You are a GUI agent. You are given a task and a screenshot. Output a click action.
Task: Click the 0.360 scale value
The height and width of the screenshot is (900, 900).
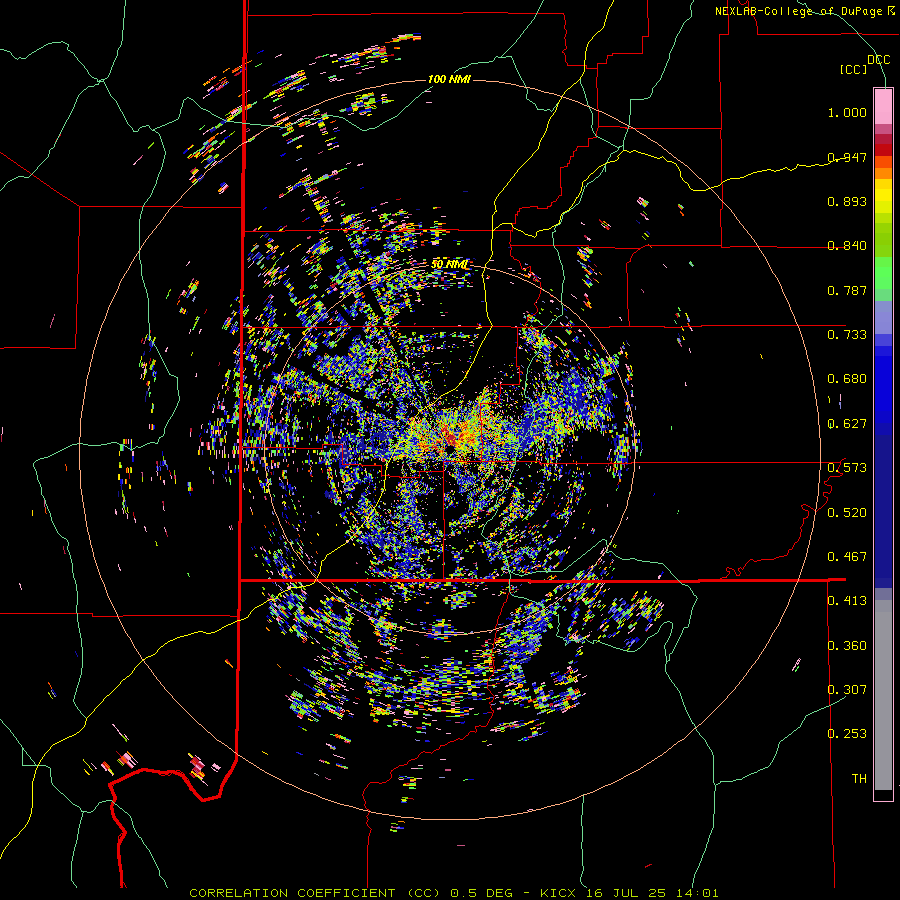tap(847, 646)
